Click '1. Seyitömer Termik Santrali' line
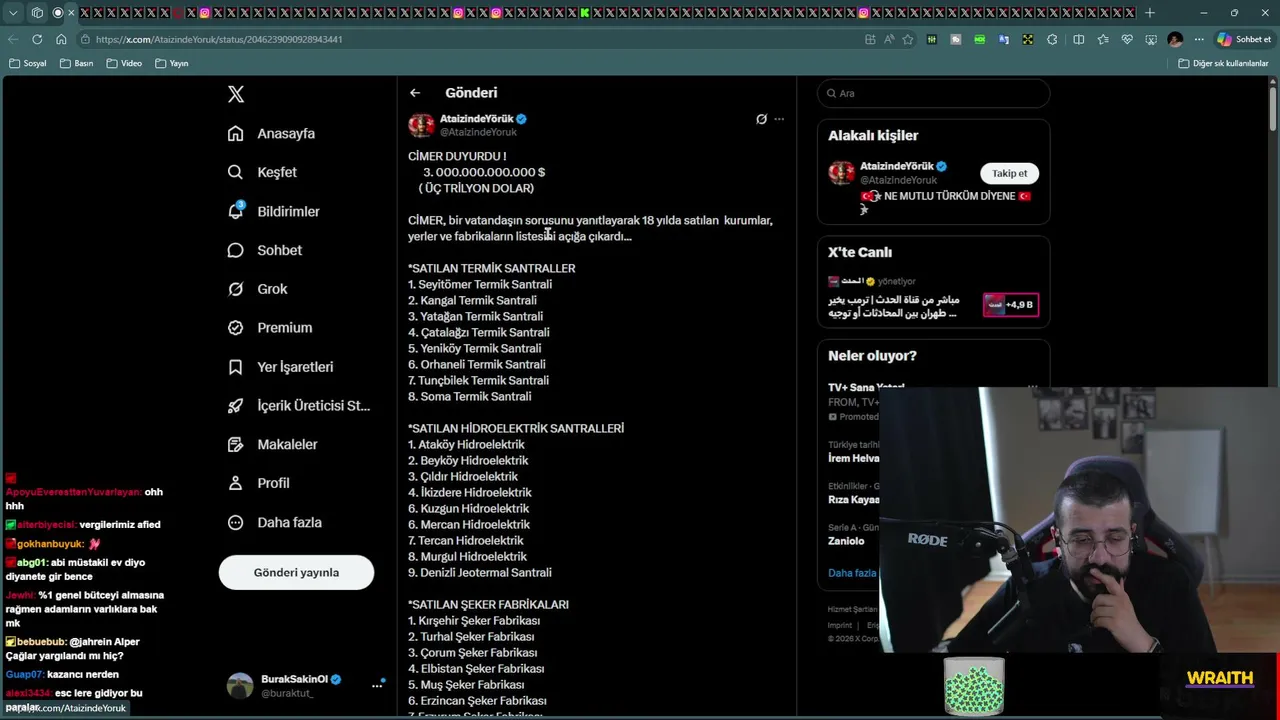This screenshot has width=1280, height=720. click(x=480, y=284)
